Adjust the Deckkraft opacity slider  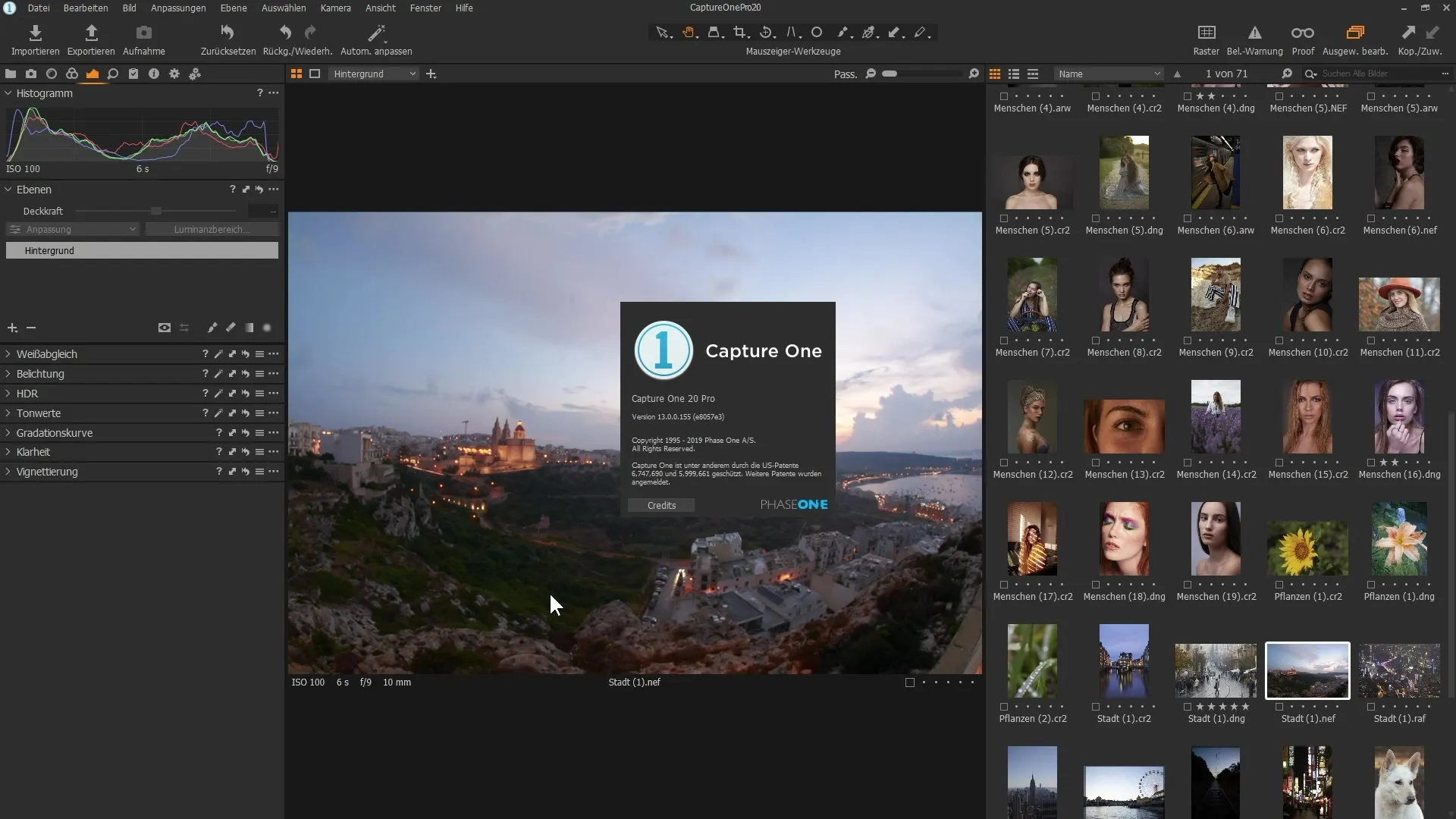156,211
